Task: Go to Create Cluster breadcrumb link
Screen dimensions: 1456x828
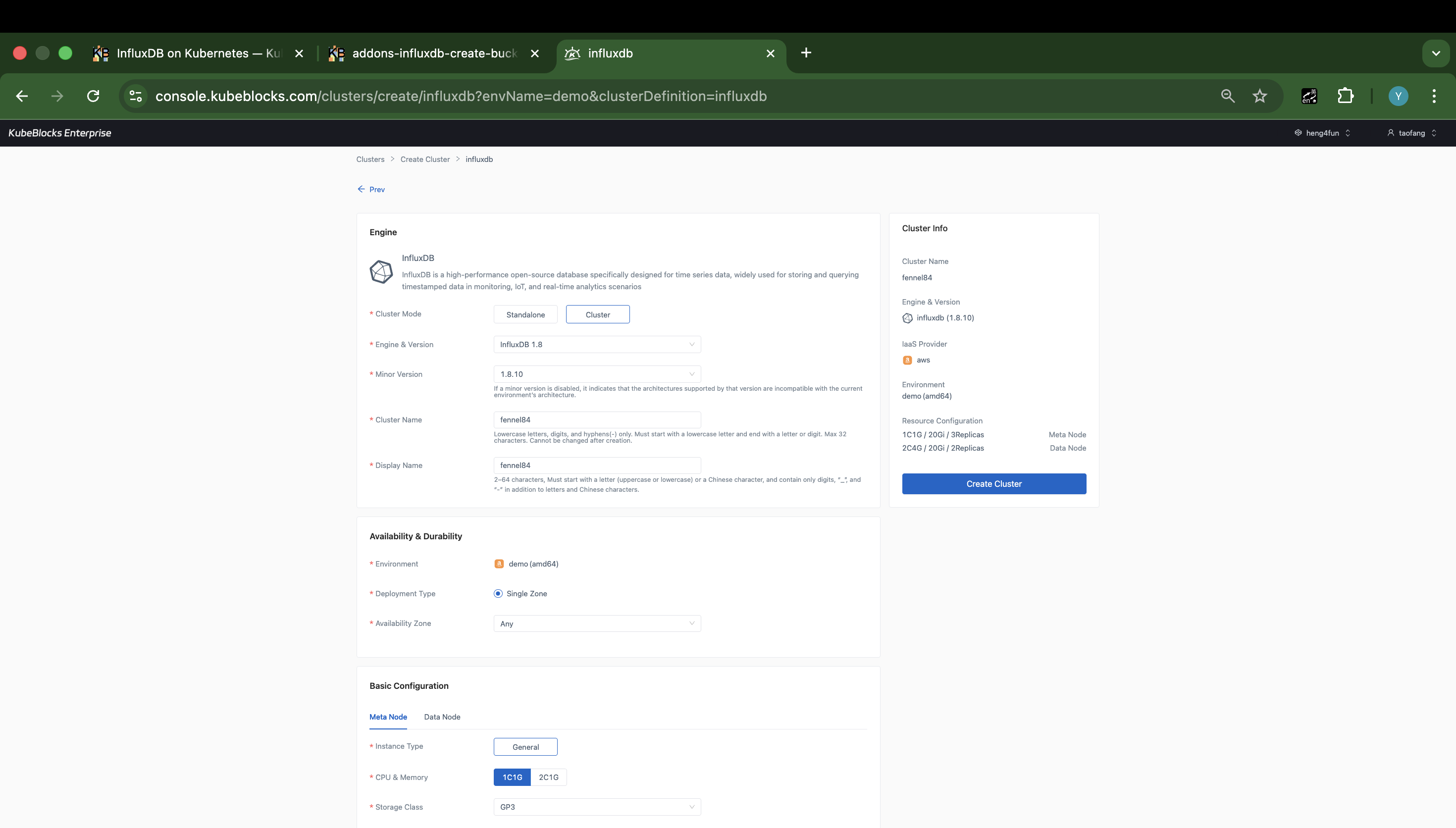Action: click(425, 159)
